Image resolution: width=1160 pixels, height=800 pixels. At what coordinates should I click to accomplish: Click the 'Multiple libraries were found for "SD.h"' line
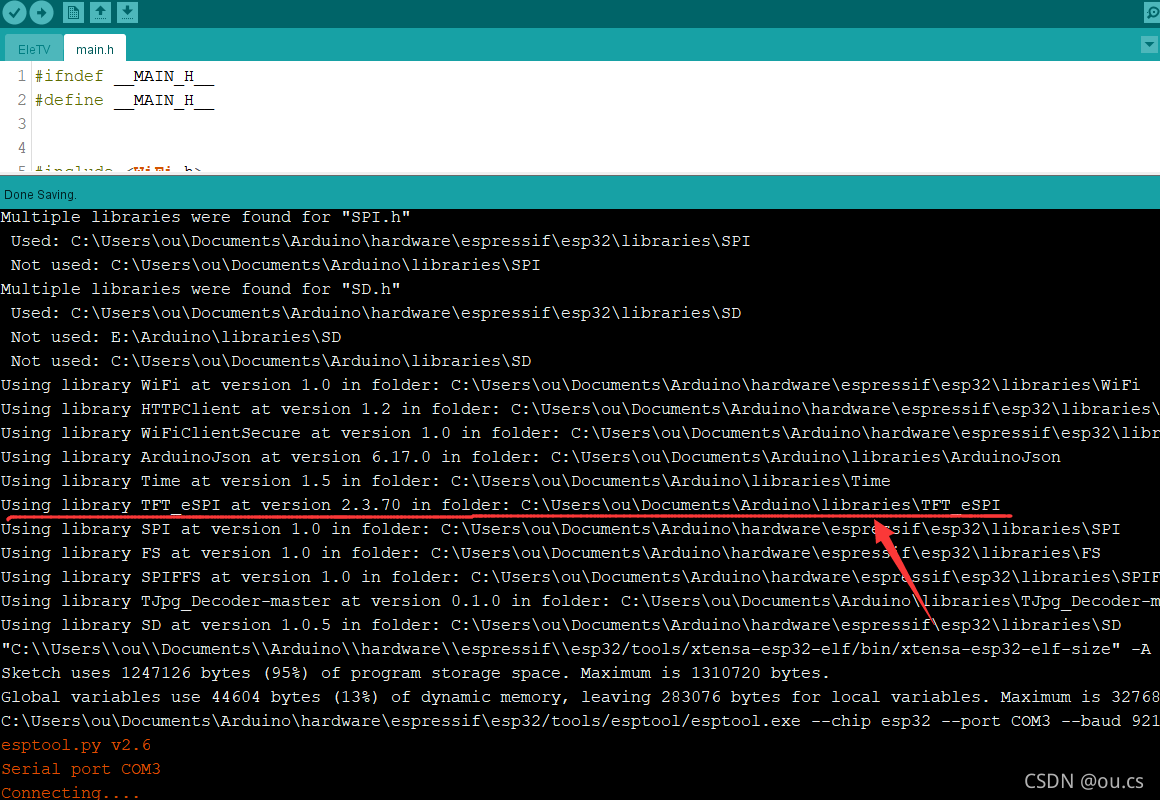(x=200, y=289)
